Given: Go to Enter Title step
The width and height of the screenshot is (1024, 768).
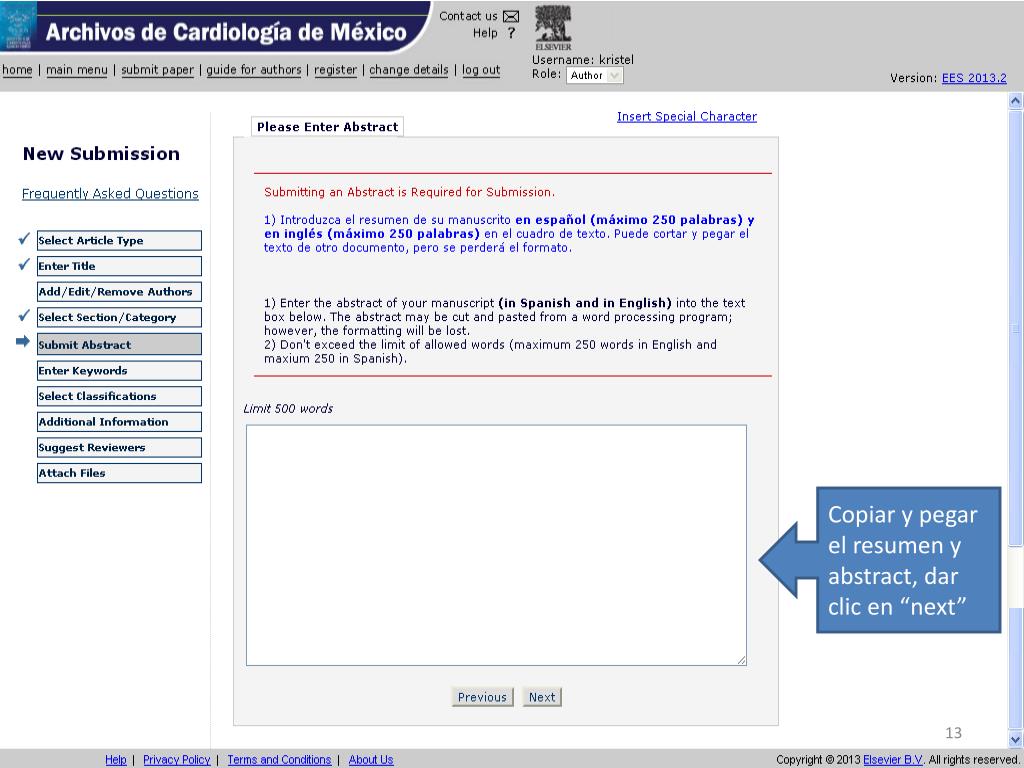Looking at the screenshot, I should (x=119, y=266).
